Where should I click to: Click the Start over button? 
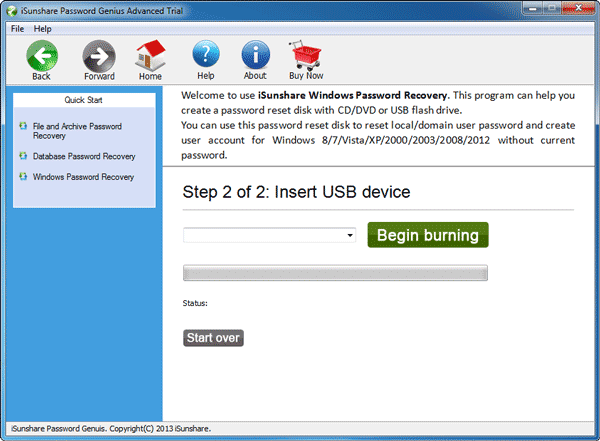coord(213,338)
